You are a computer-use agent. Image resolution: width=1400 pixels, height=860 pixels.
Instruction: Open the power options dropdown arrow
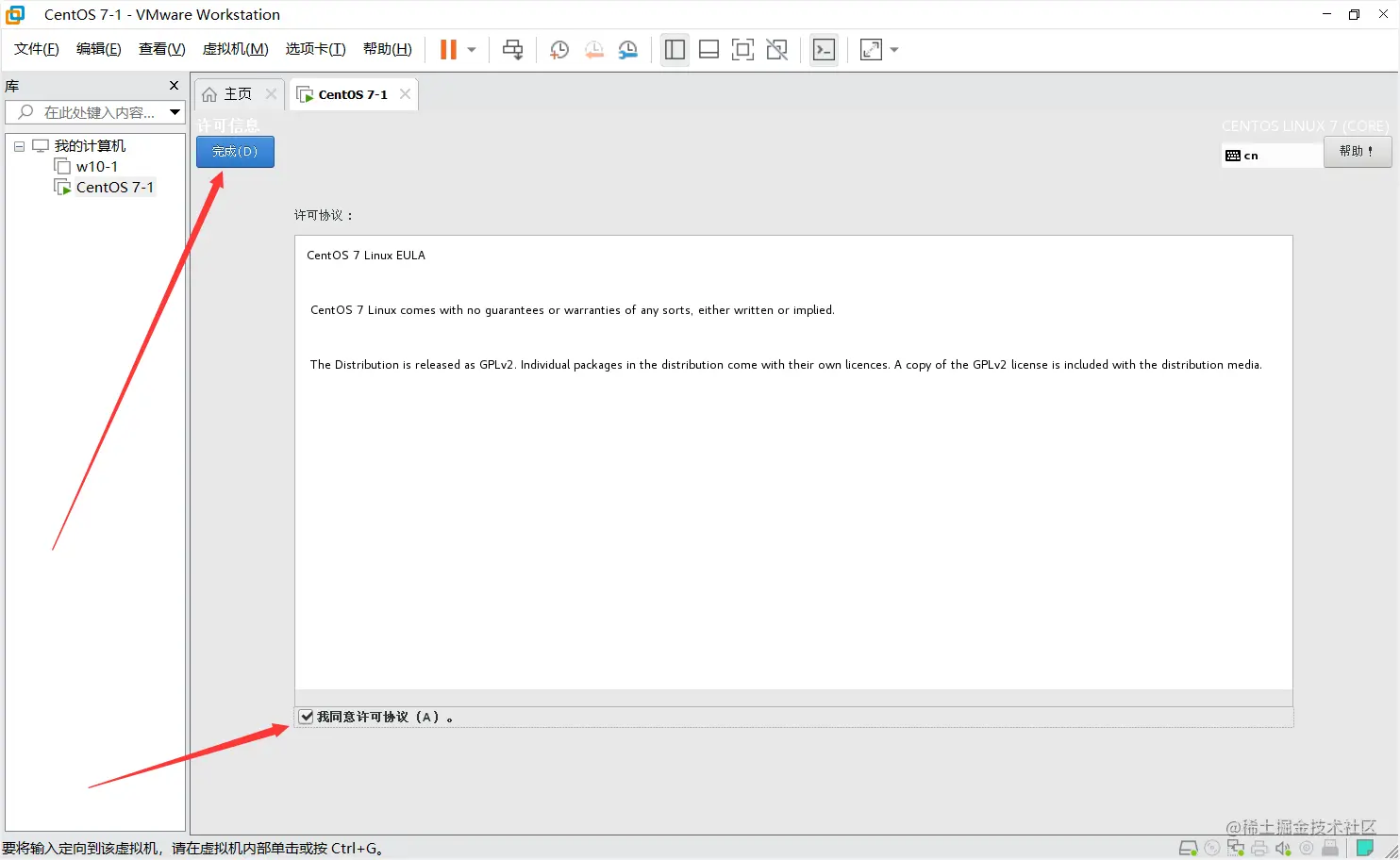coord(472,50)
